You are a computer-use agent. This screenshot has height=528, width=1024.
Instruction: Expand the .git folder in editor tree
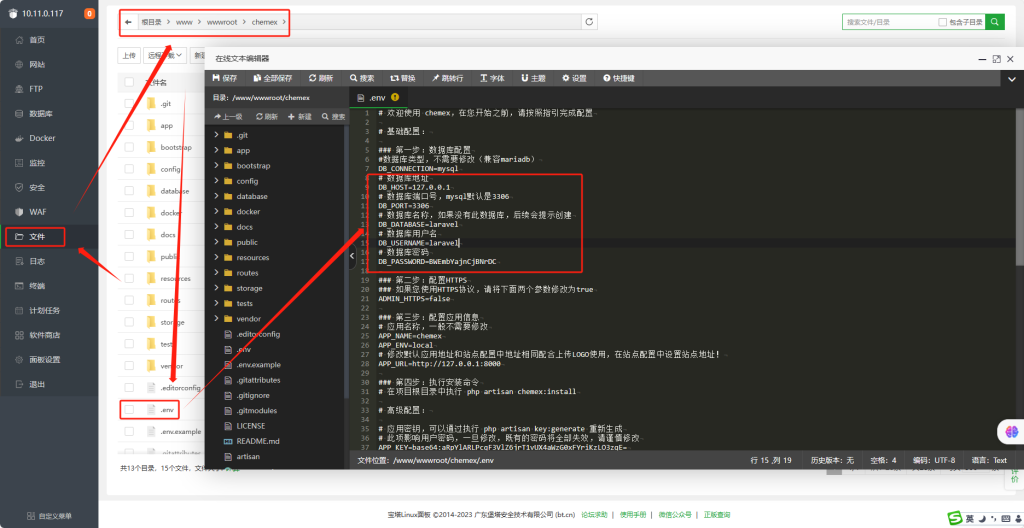click(216, 135)
